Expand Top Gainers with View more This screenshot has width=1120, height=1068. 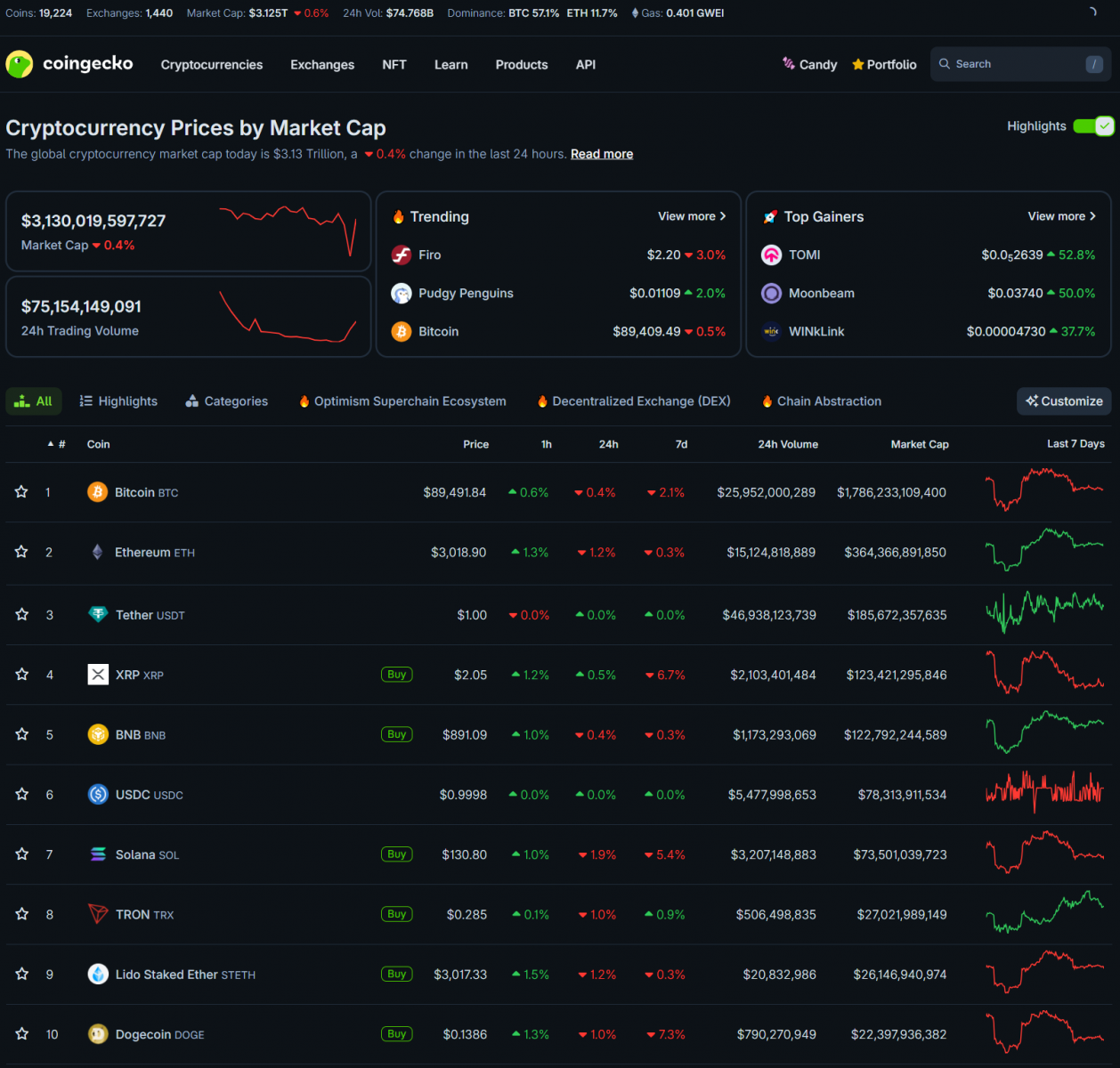click(x=1061, y=216)
